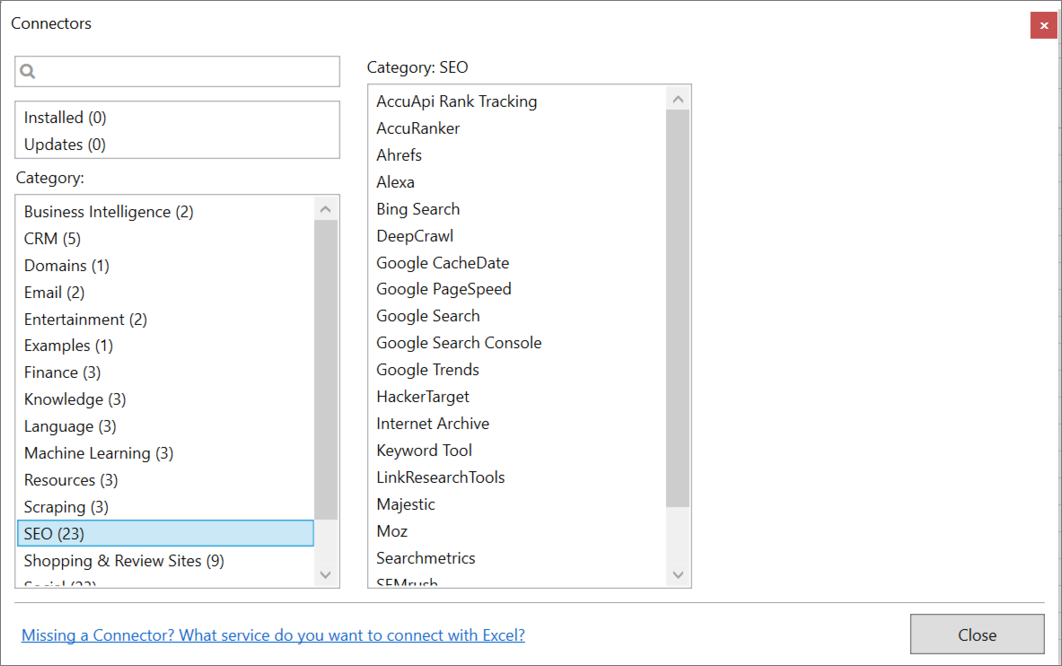
Task: Click the connector search input field
Action: (177, 71)
